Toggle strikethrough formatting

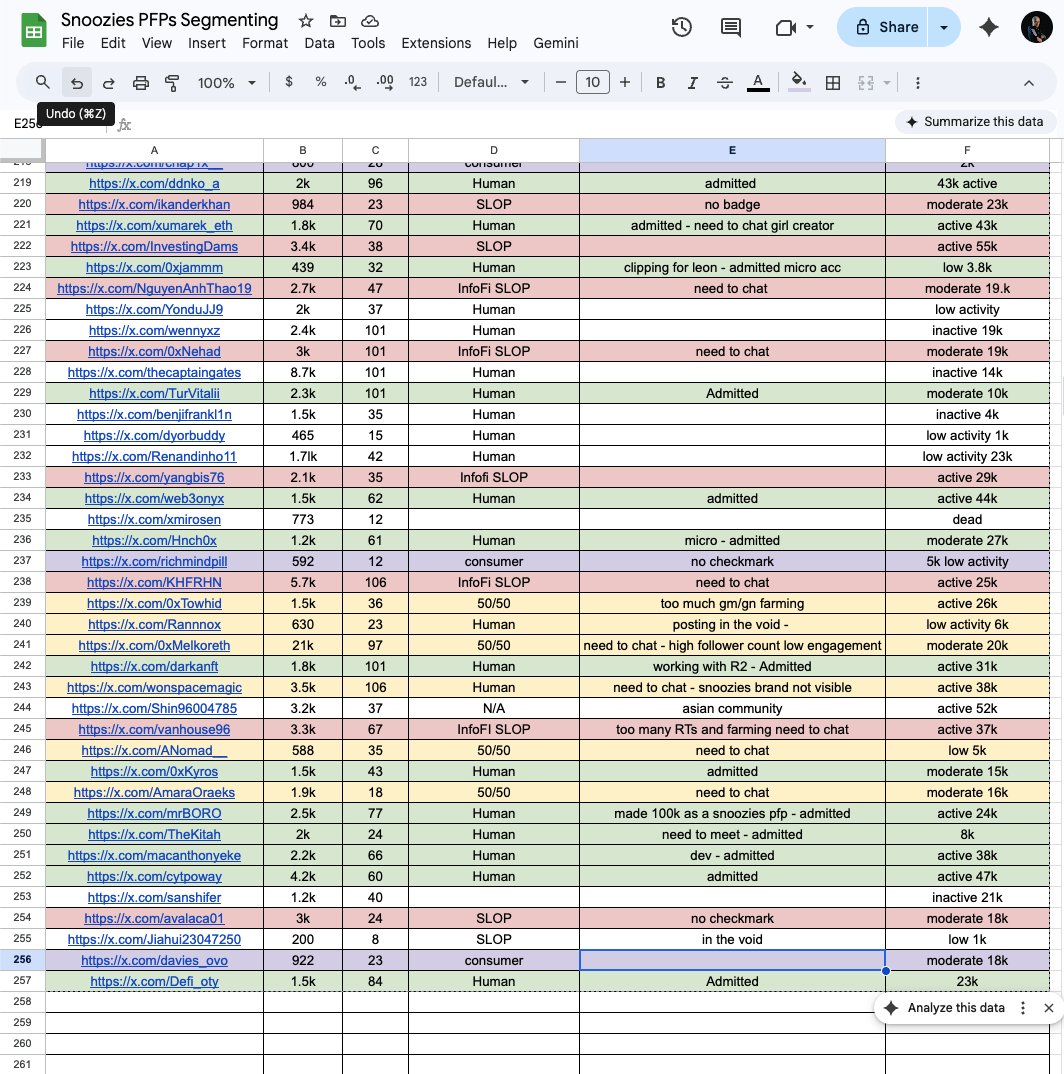click(x=725, y=83)
